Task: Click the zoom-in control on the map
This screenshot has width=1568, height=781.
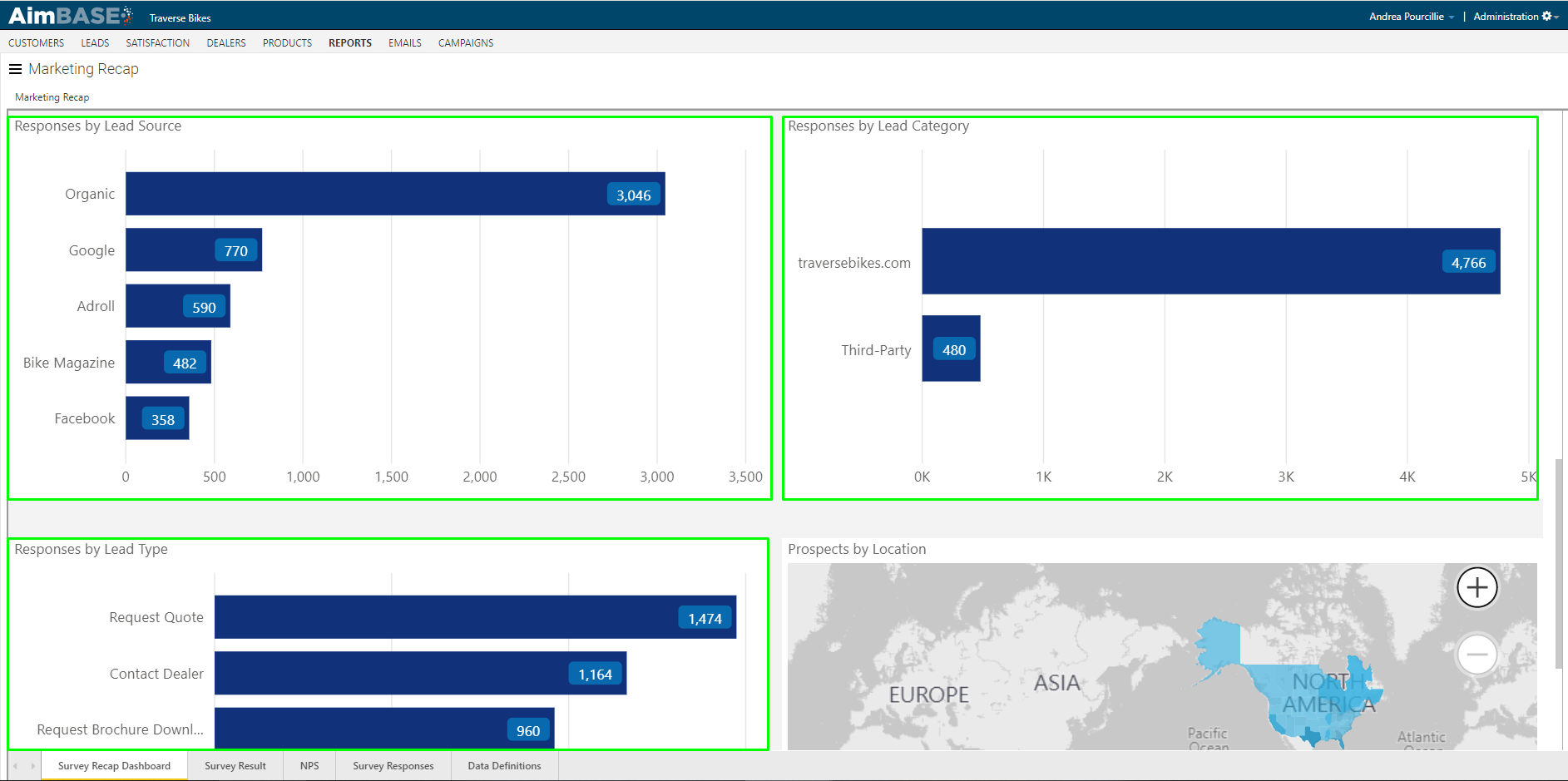Action: (x=1476, y=588)
